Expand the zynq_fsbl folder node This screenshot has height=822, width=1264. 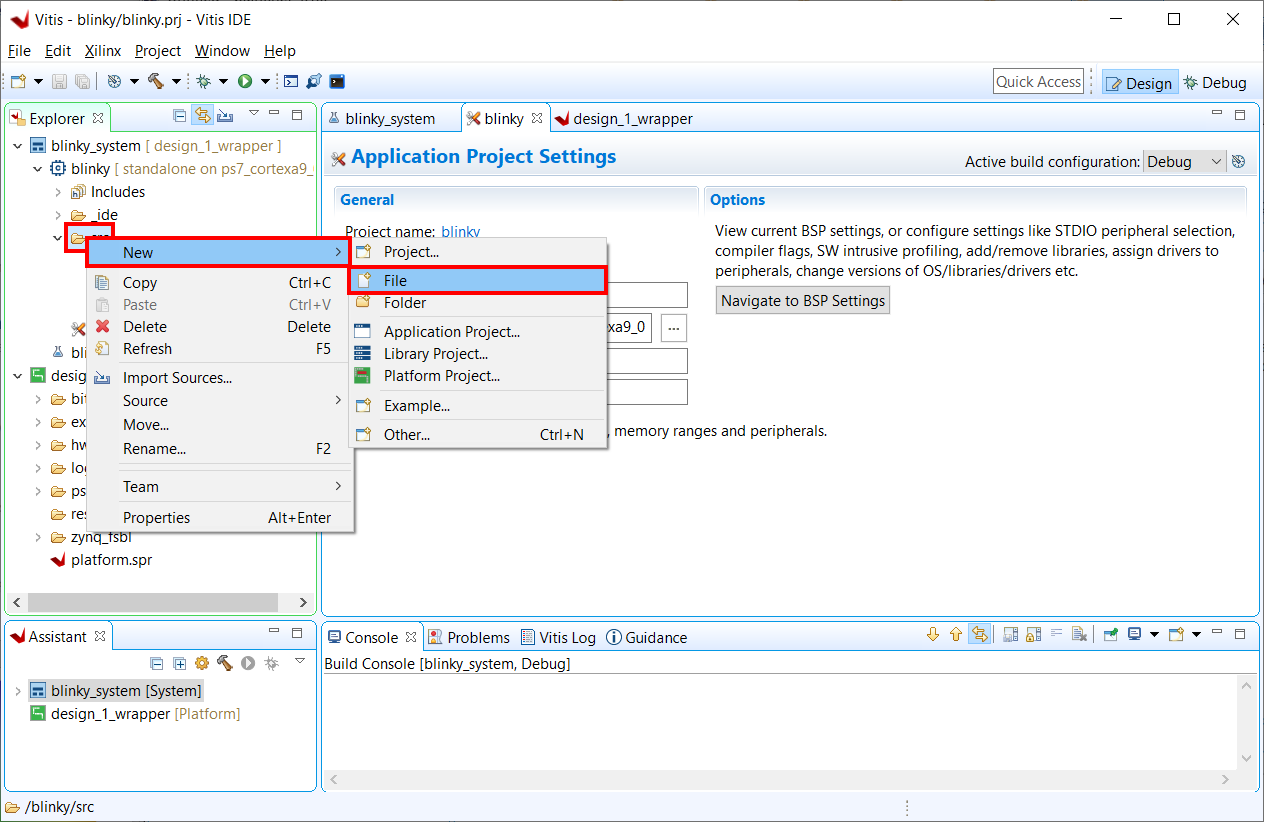(x=38, y=537)
